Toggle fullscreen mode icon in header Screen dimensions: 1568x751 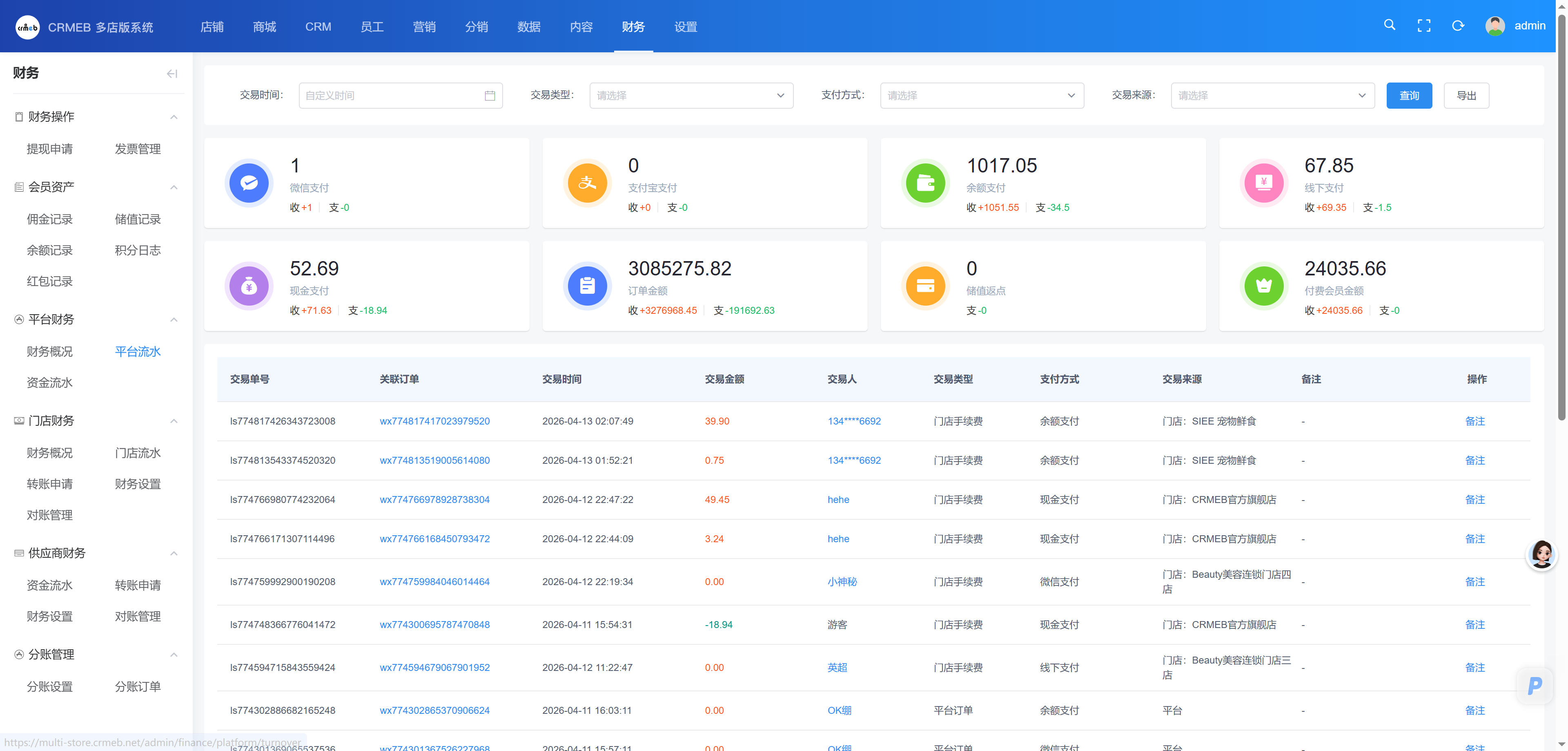click(1424, 26)
